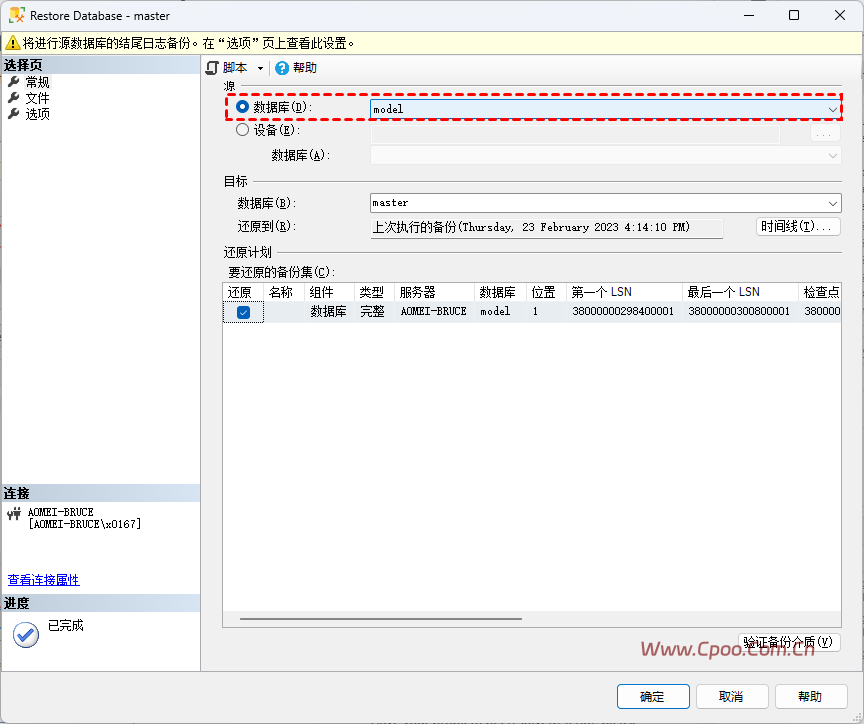The height and width of the screenshot is (724, 864).
Task: Open the 脚本 dropdown arrow
Action: [x=260, y=68]
